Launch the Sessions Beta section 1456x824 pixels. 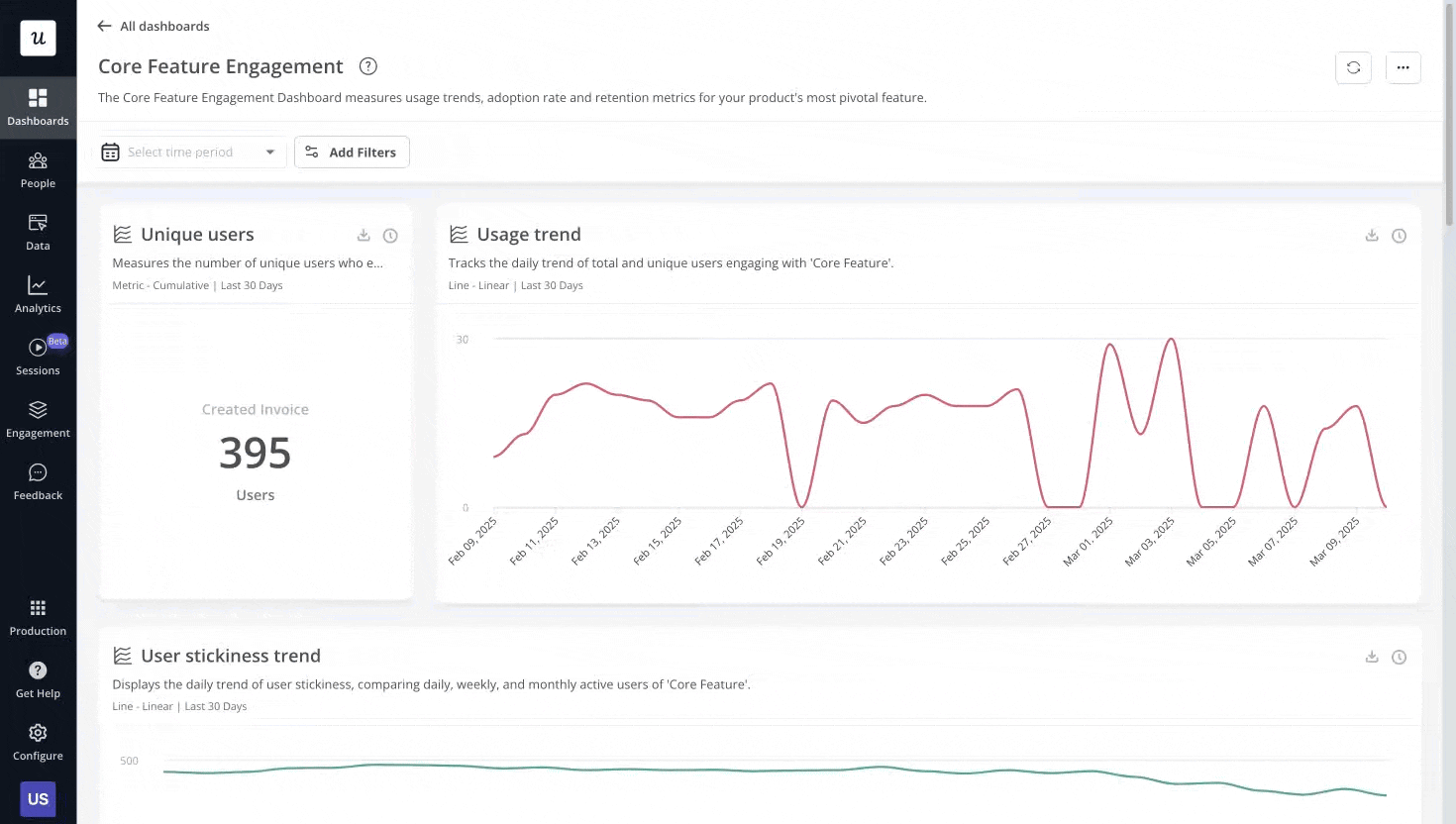coord(38,357)
